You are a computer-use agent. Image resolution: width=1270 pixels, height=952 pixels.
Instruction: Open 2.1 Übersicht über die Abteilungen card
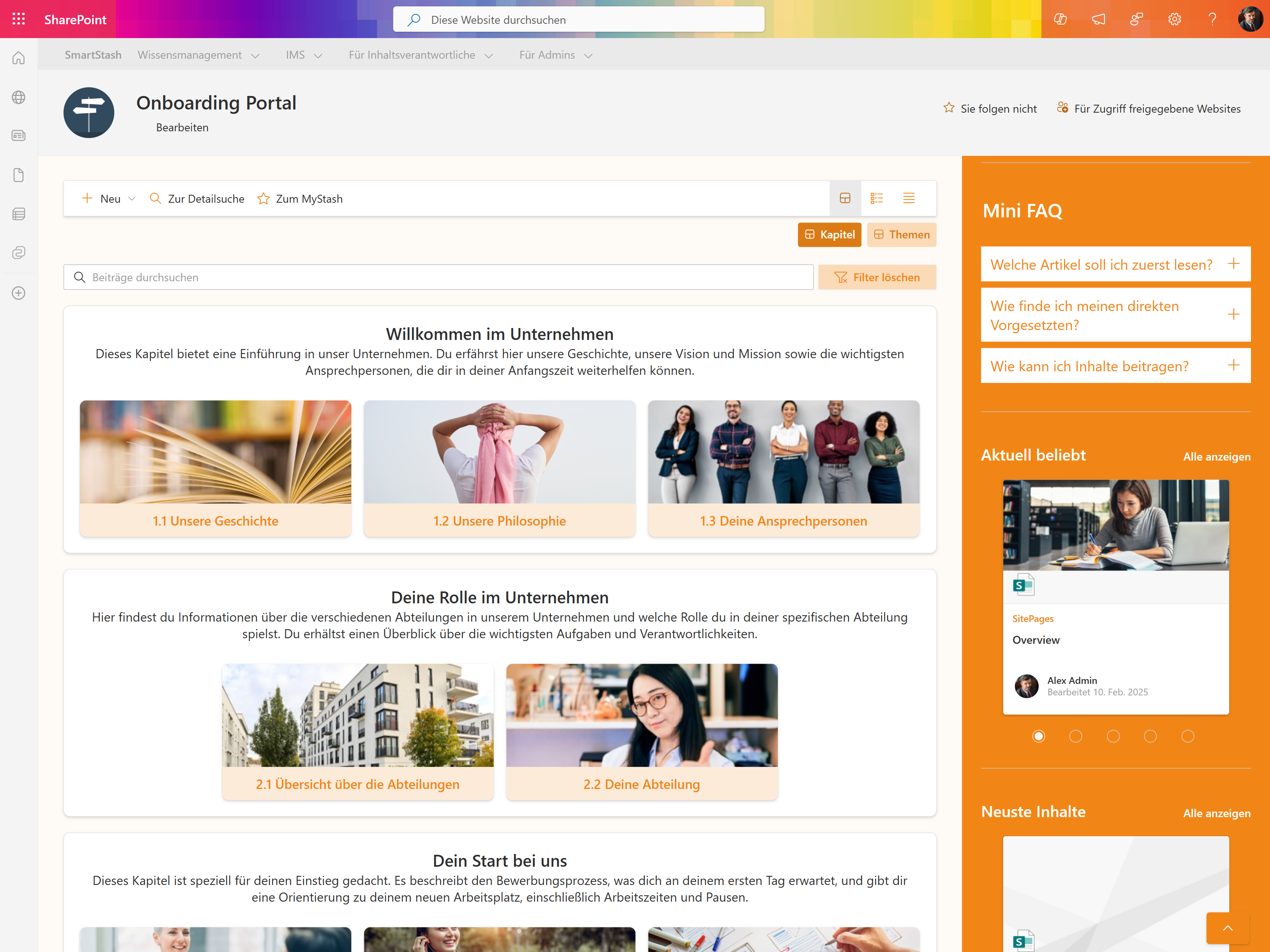(358, 731)
